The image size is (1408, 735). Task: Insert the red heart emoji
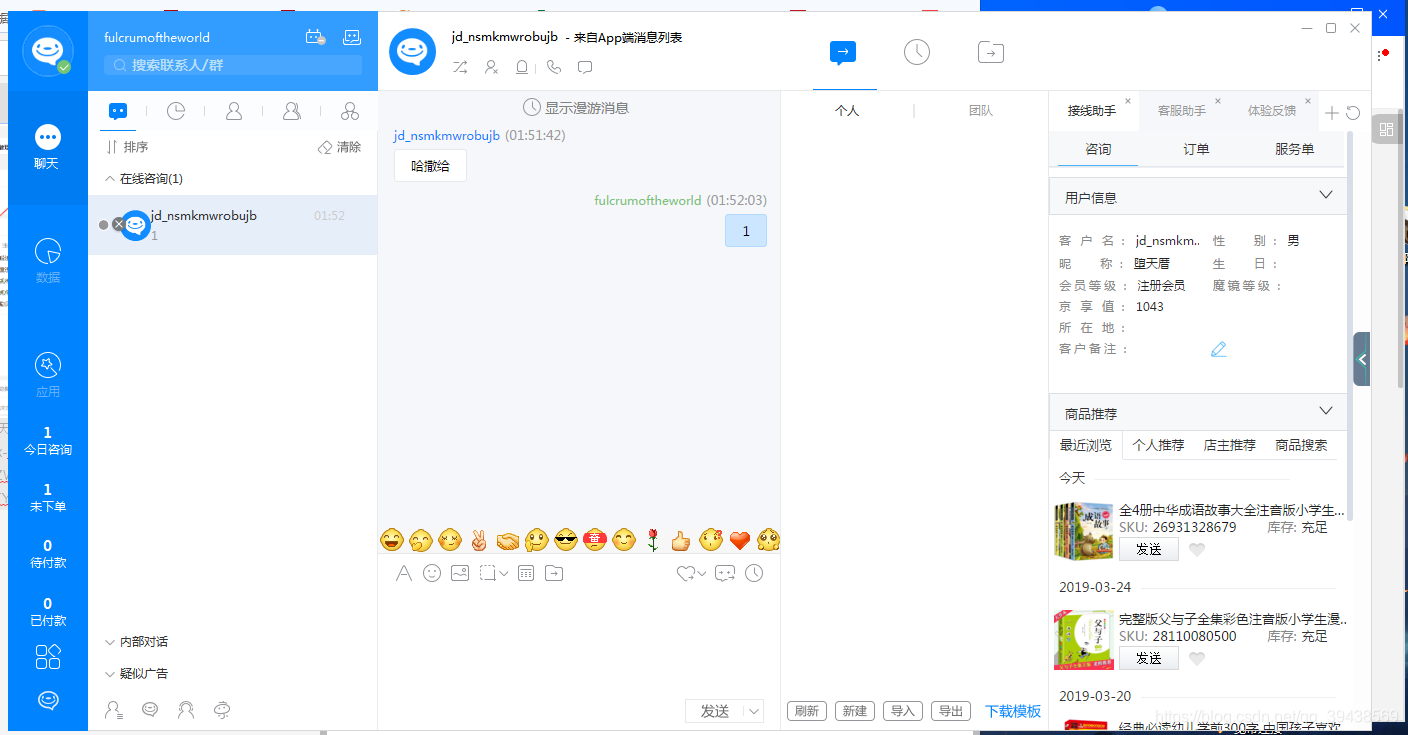[739, 540]
